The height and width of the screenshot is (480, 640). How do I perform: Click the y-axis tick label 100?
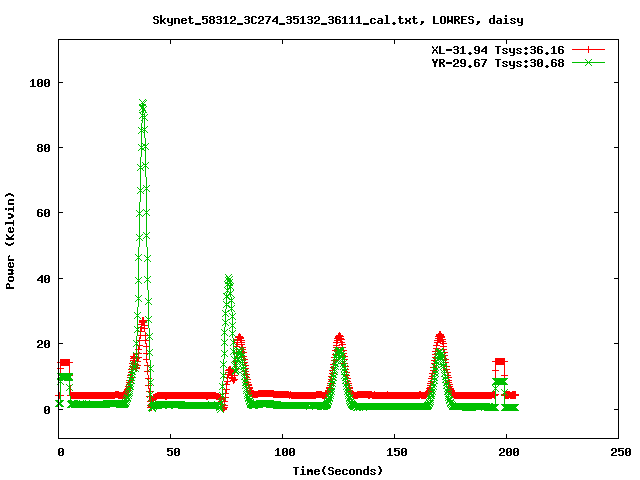coord(40,83)
